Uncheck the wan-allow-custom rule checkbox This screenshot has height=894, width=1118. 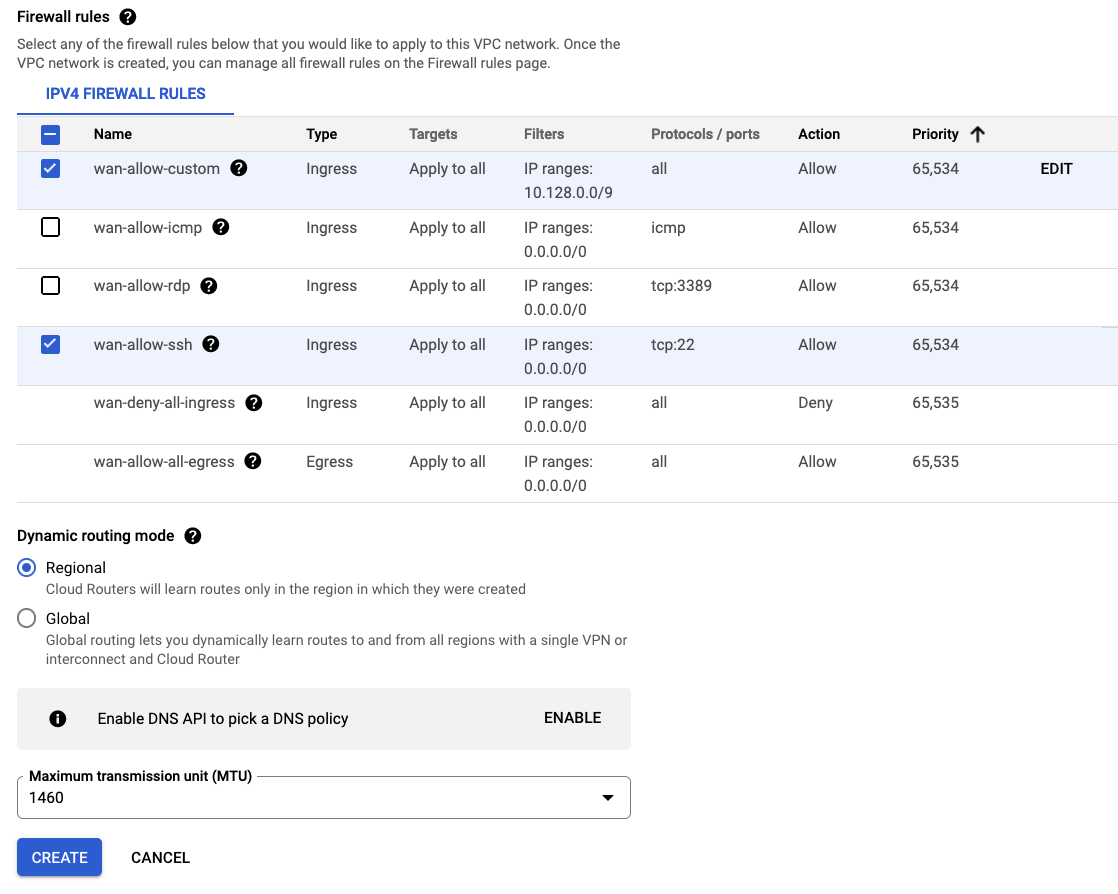point(50,169)
